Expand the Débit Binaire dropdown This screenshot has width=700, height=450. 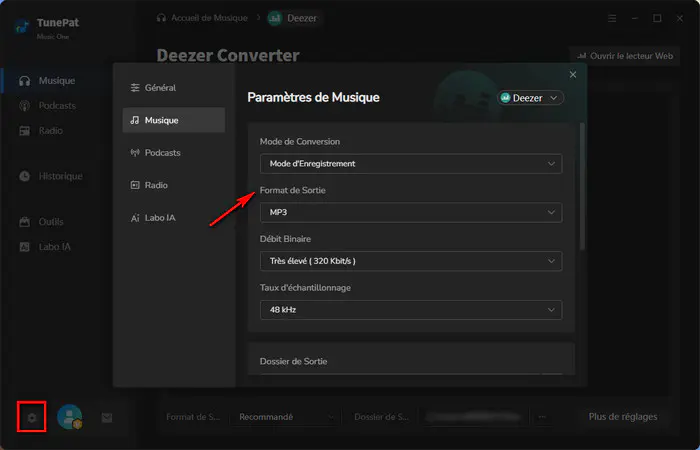pos(411,261)
